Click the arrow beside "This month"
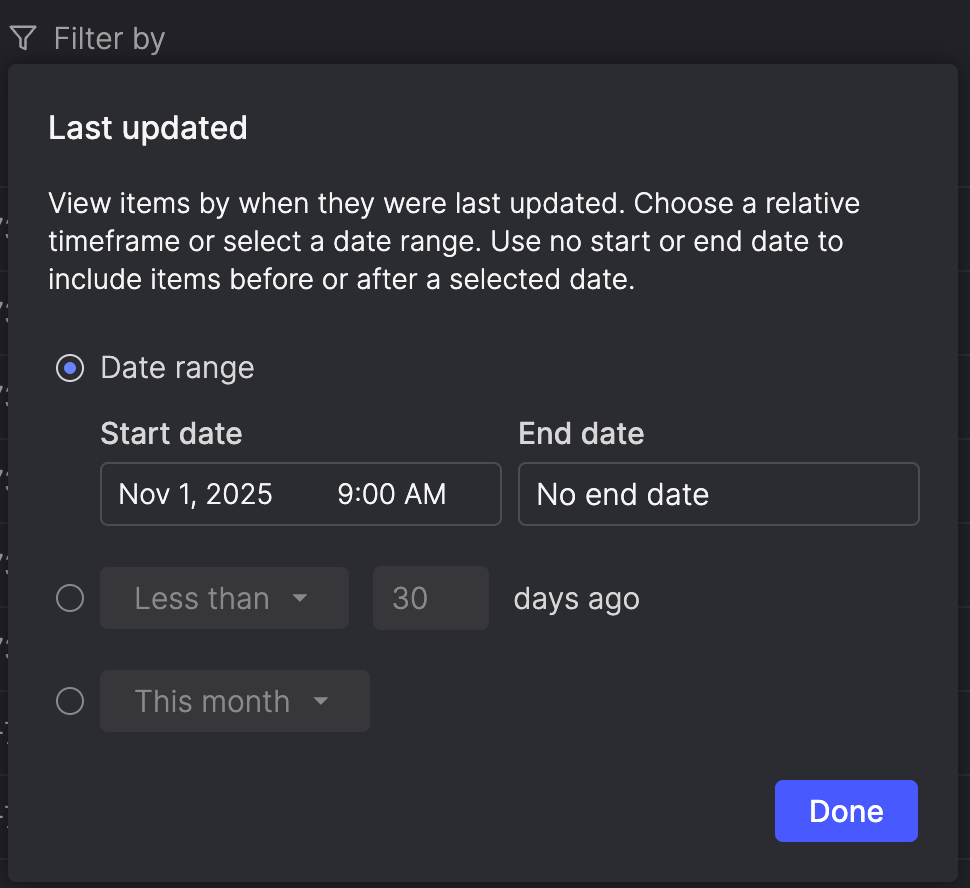The image size is (970, 888). tap(321, 702)
